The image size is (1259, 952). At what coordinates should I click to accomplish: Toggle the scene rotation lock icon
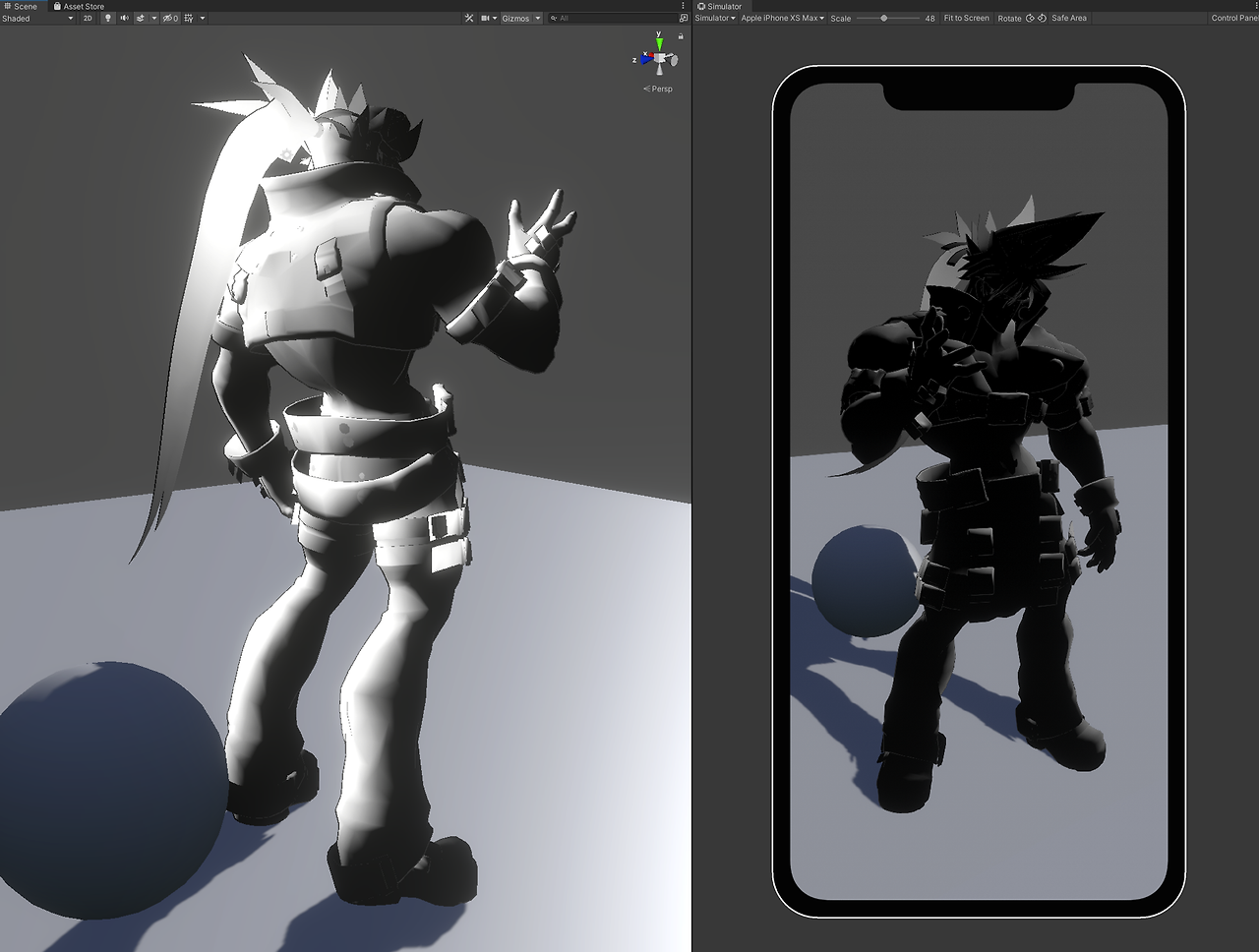point(681,36)
